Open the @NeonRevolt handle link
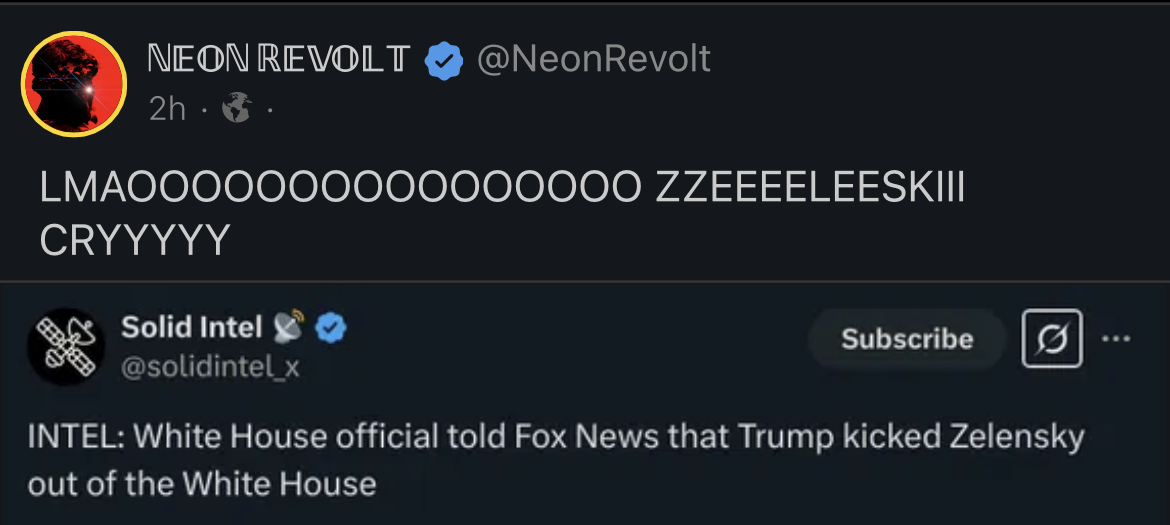The height and width of the screenshot is (525, 1170). tap(594, 60)
